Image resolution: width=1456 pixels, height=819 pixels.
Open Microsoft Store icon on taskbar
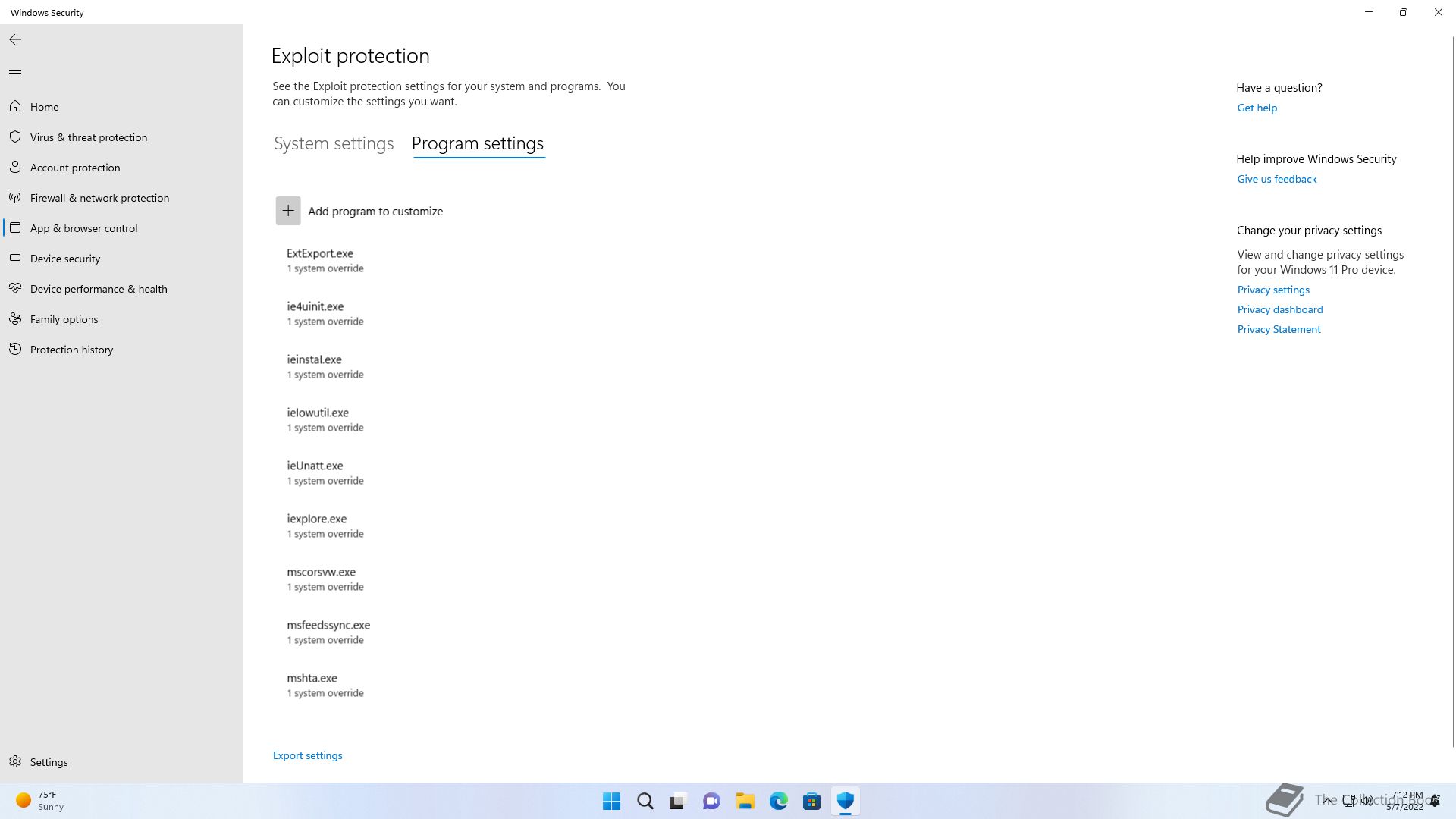tap(811, 801)
